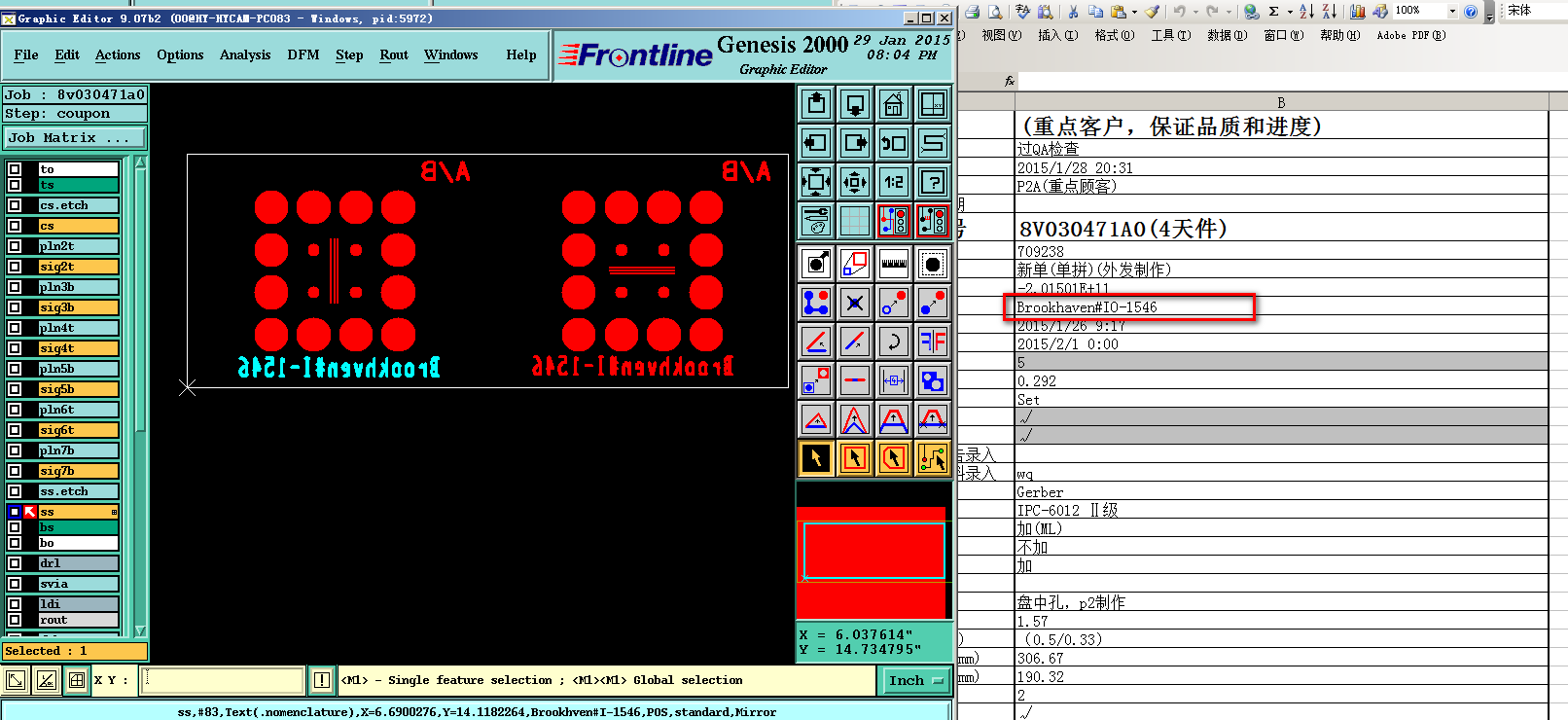The image size is (1568, 720).
Task: Click the Excel AutoSum sigma icon
Action: click(x=1273, y=12)
